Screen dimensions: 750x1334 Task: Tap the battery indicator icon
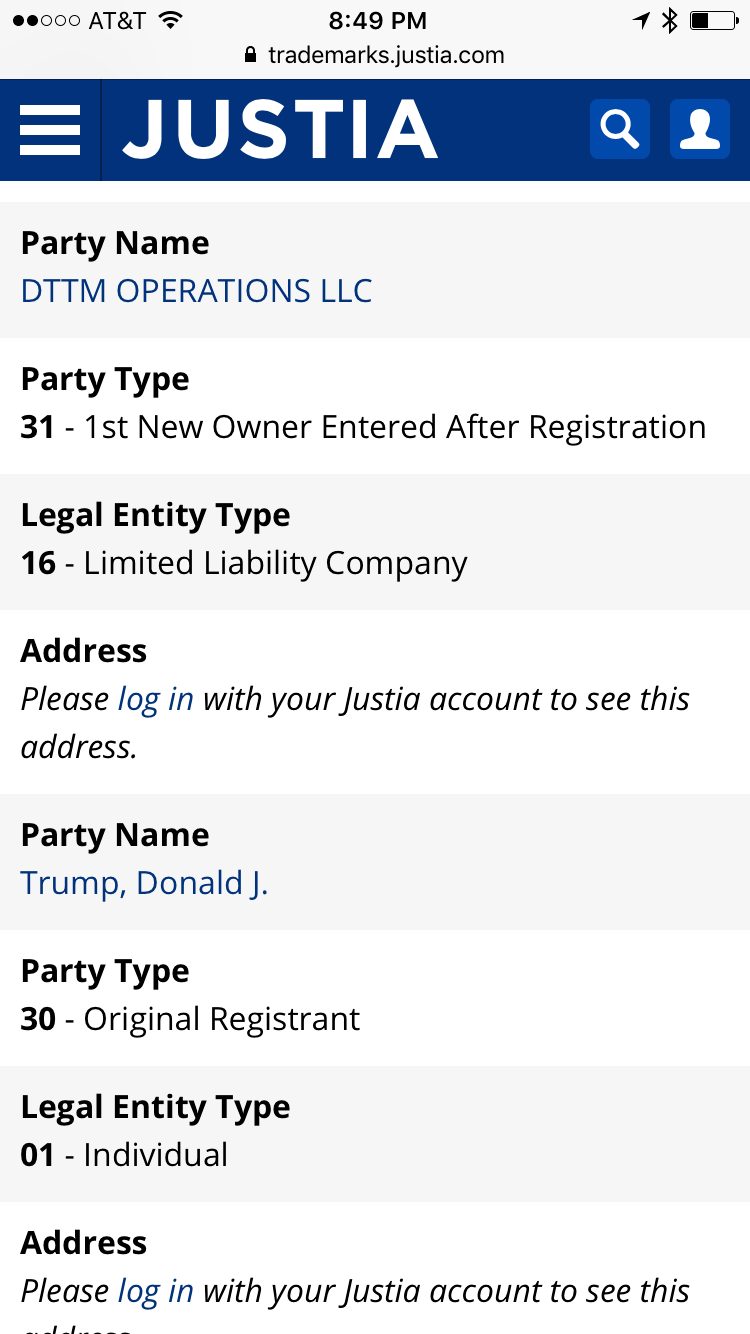tap(714, 20)
